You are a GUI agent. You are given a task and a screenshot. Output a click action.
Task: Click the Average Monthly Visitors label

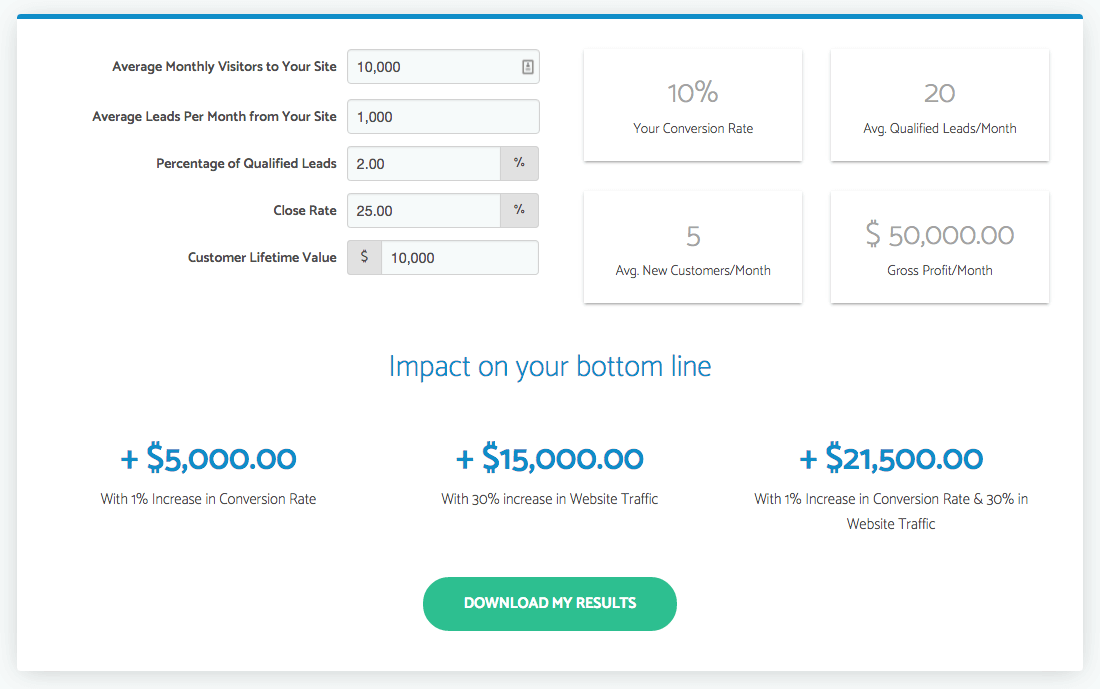tap(224, 67)
